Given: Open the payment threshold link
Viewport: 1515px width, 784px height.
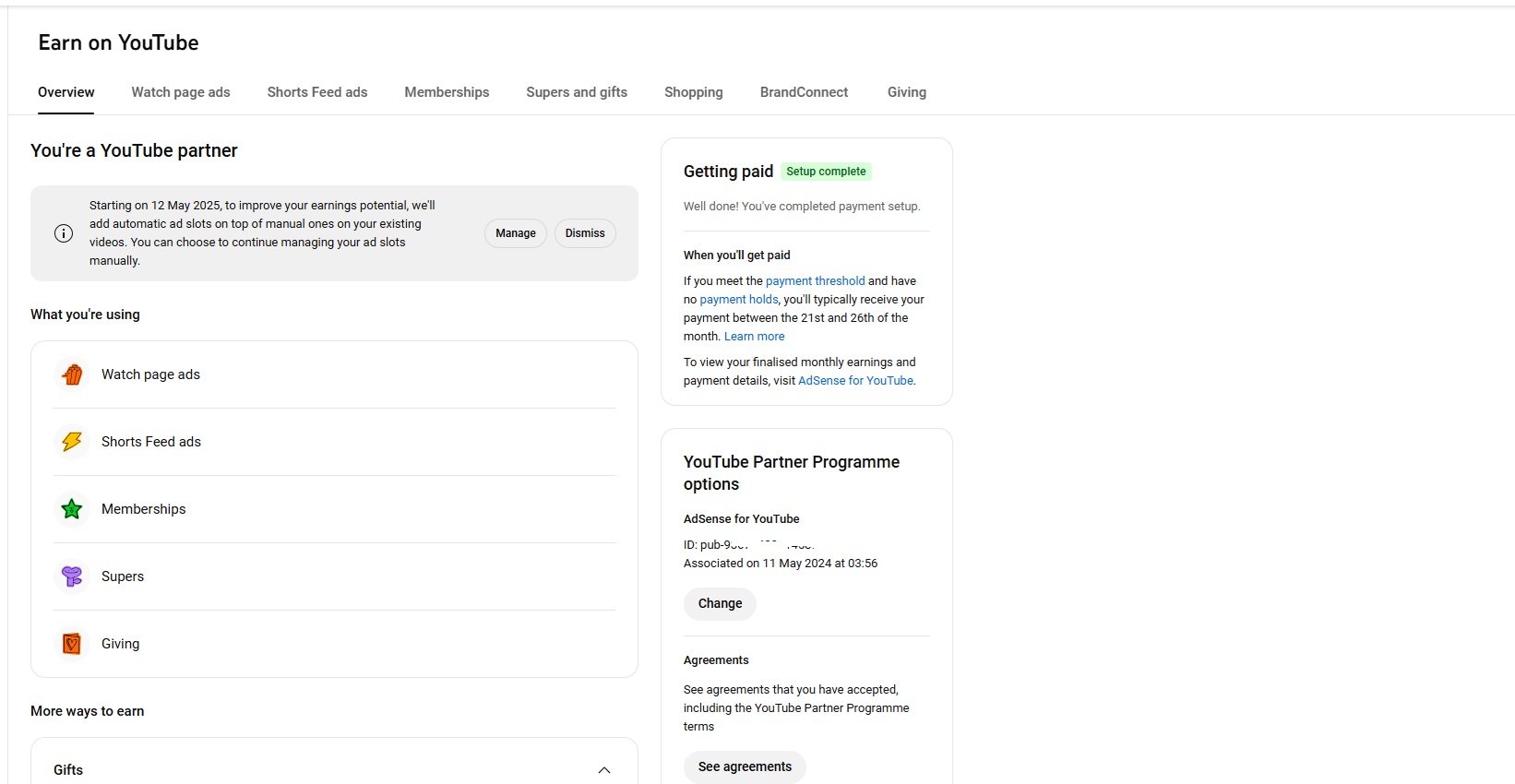Looking at the screenshot, I should pyautogui.click(x=816, y=281).
